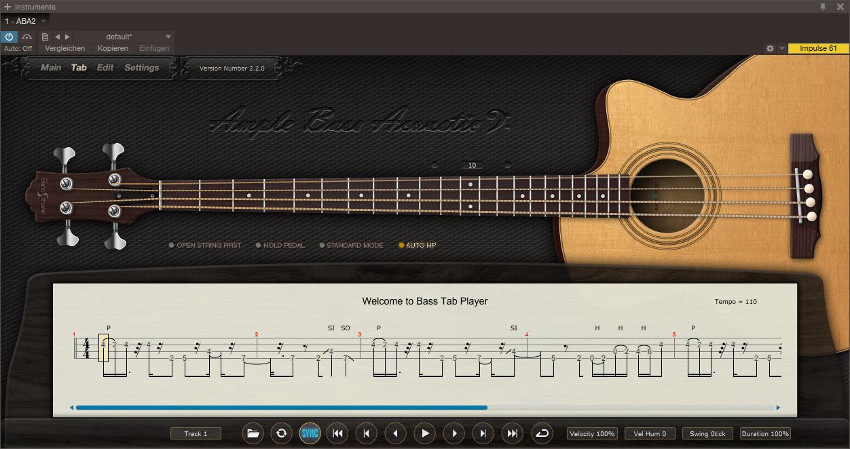Click the capo marker left of 10

click(x=434, y=165)
